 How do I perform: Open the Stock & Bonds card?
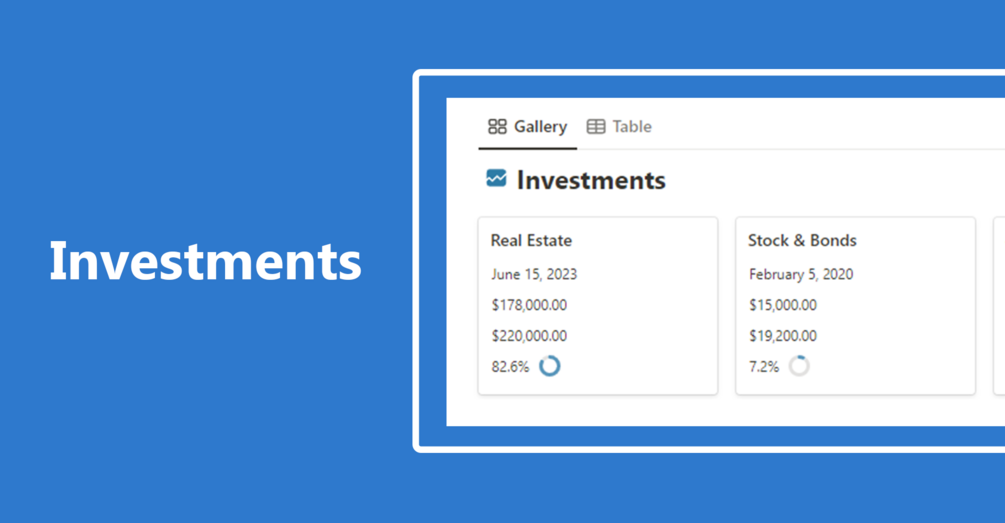pyautogui.click(x=855, y=306)
